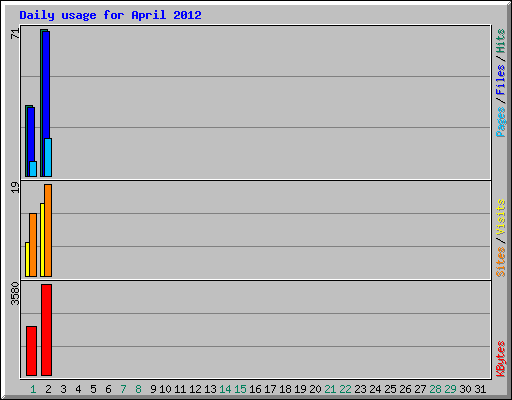This screenshot has width=512, height=400.
Task: Click day 23 on the x-axis
Action: [360, 389]
